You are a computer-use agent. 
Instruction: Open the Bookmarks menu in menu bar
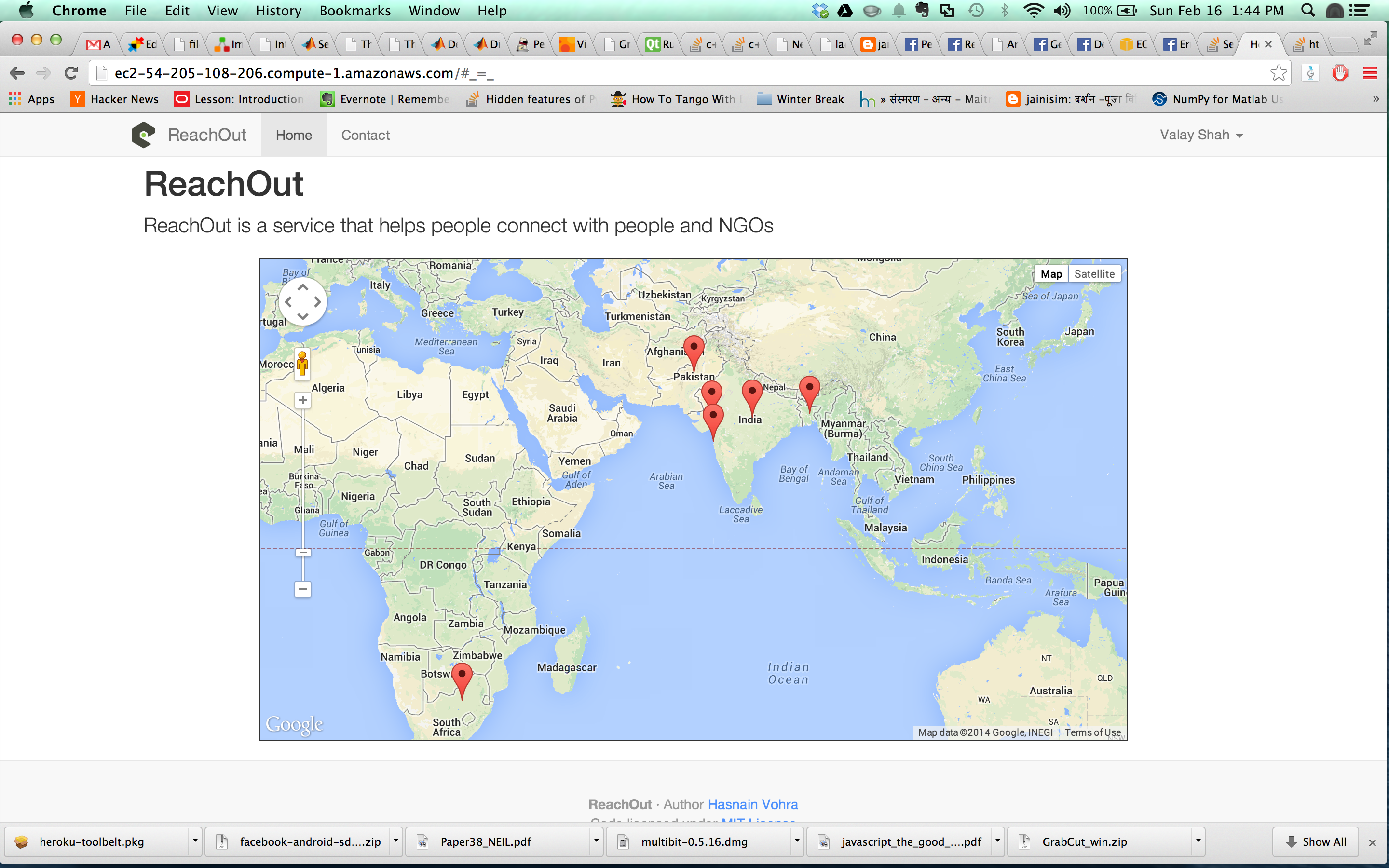(x=354, y=10)
